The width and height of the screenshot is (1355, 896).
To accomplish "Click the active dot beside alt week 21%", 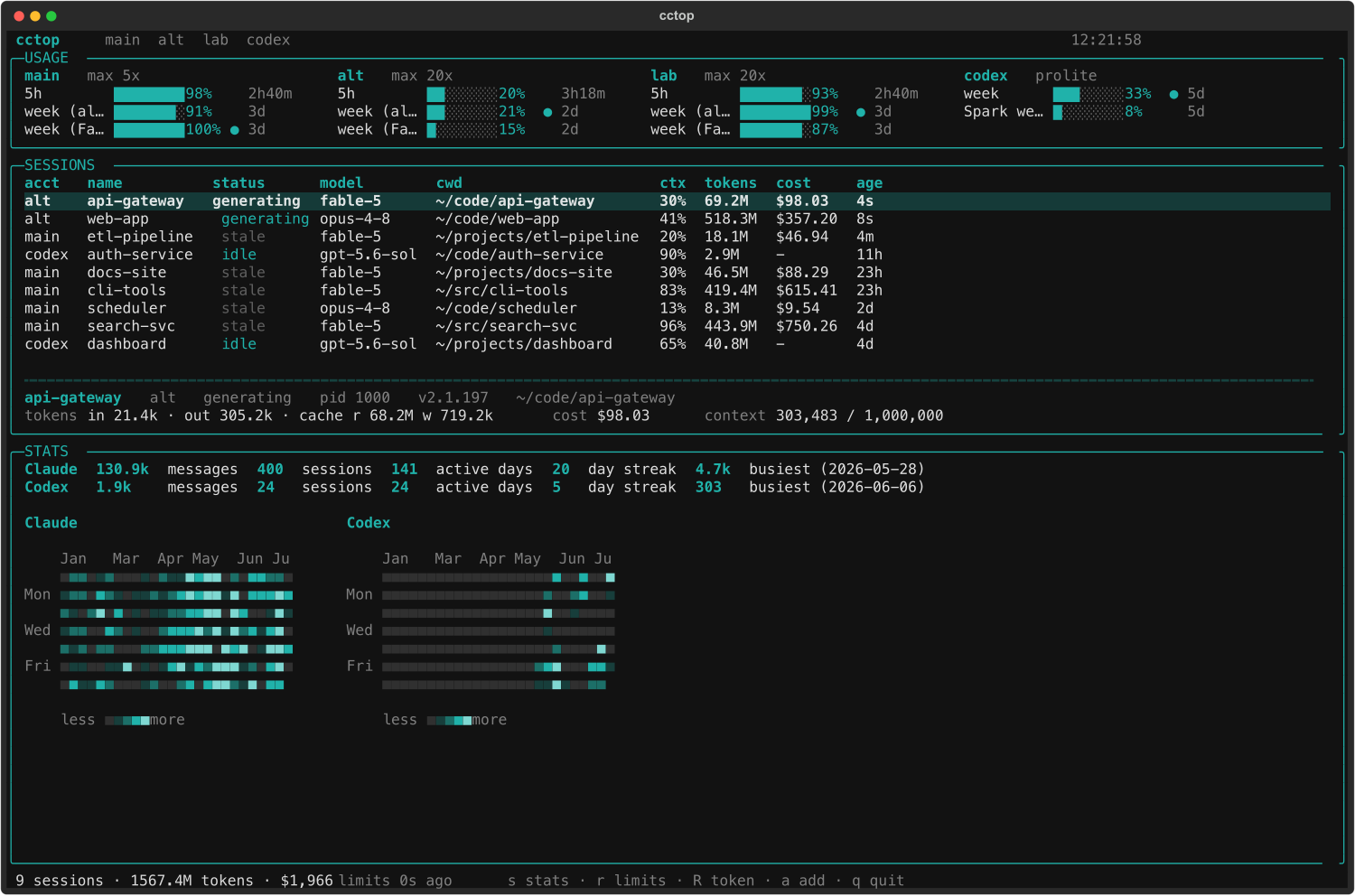I will (x=547, y=112).
